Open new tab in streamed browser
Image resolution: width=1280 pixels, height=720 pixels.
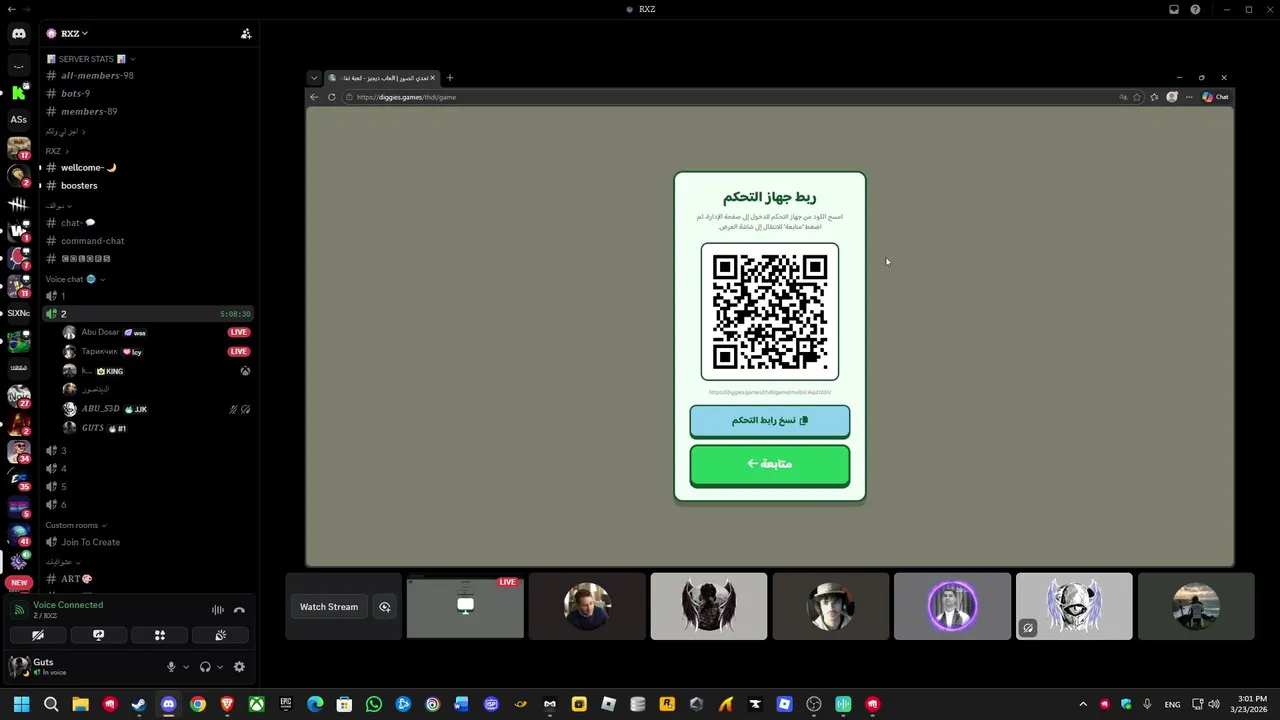pos(450,78)
